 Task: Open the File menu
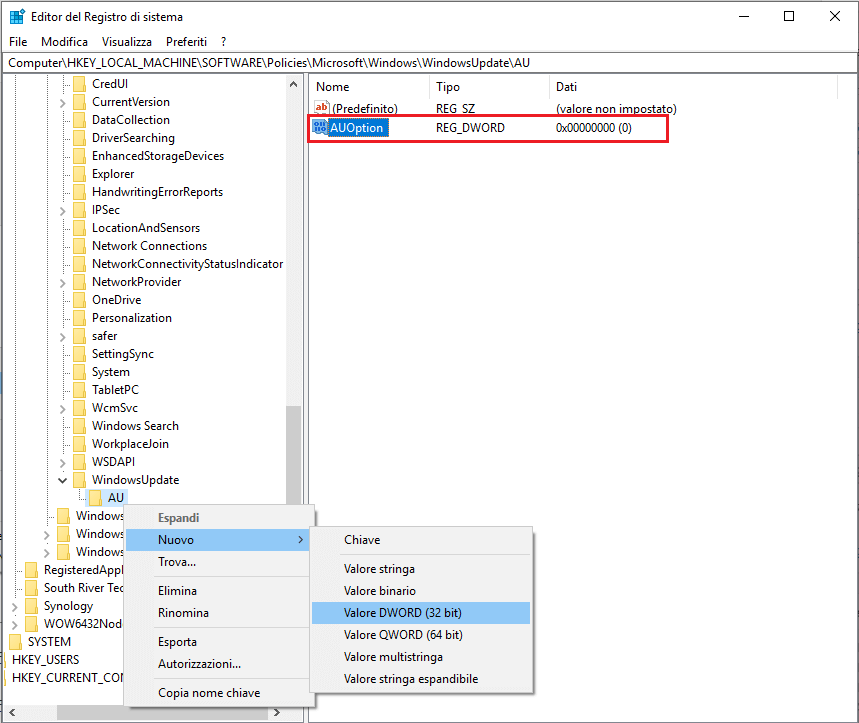click(x=18, y=42)
